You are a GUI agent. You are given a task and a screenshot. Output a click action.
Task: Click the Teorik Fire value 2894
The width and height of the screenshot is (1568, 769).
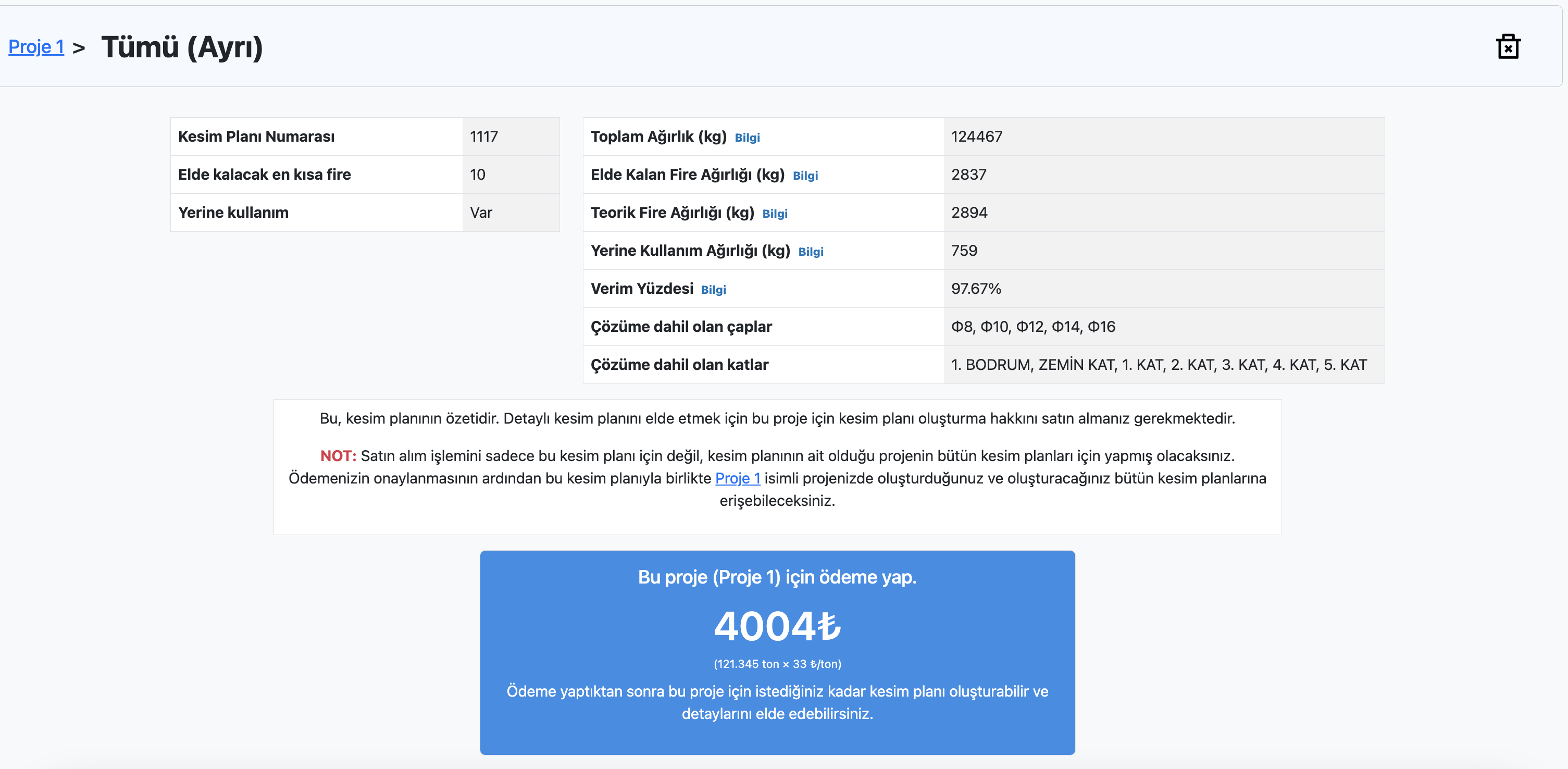coord(969,213)
